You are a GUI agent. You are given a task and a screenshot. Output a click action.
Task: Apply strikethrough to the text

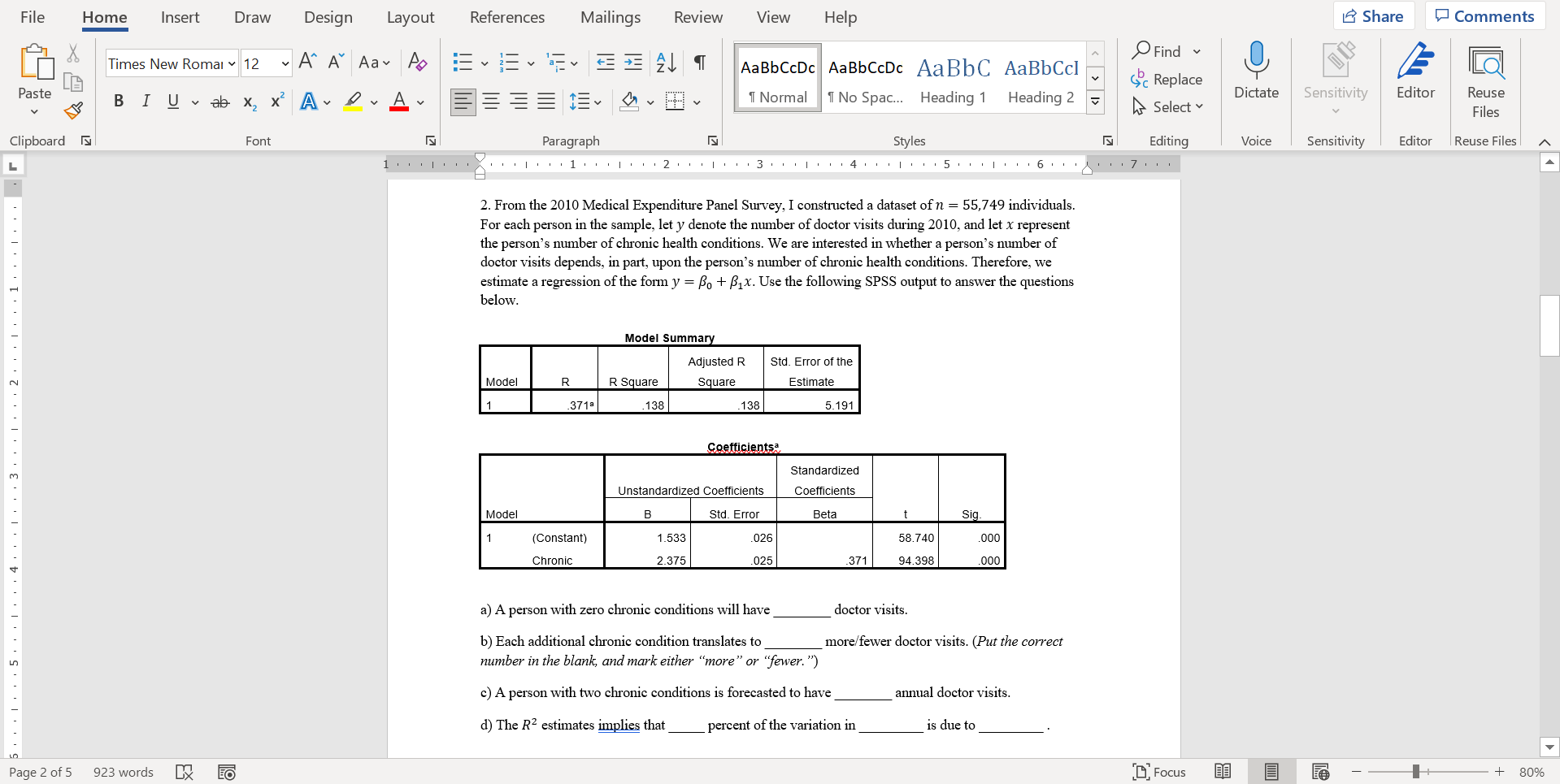click(219, 101)
